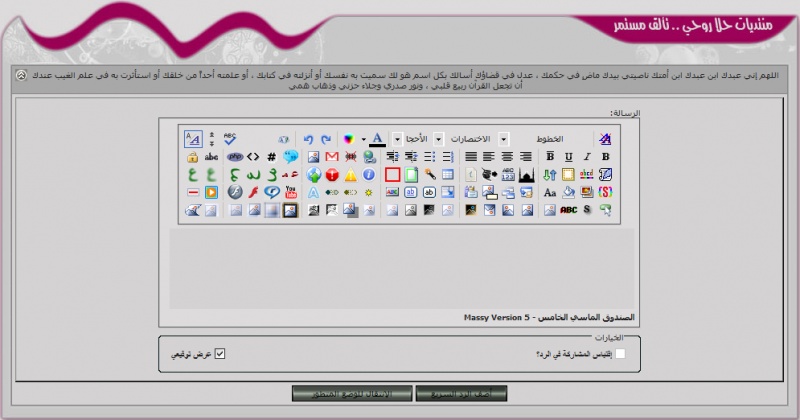Viewport: 800px width, 420px height.
Task: Insert PHP code tag
Action: (235, 157)
